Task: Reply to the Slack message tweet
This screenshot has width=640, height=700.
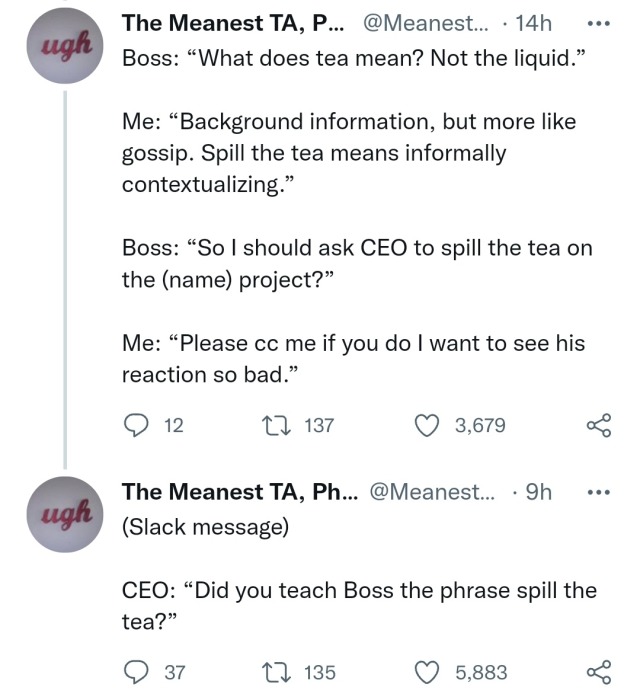Action: click(136, 672)
